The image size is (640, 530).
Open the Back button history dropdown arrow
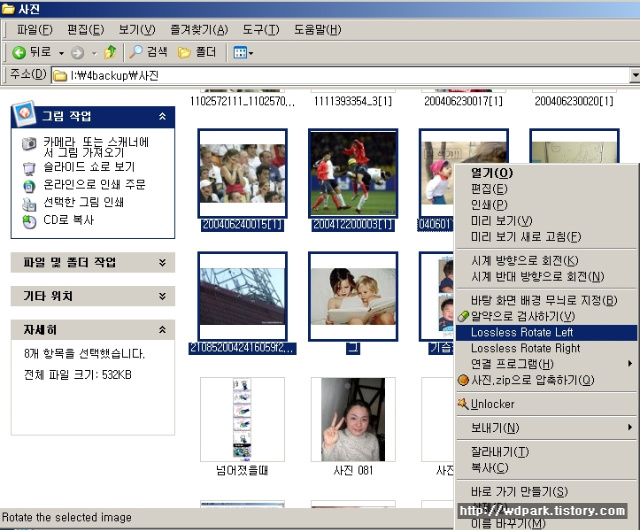click(x=61, y=53)
